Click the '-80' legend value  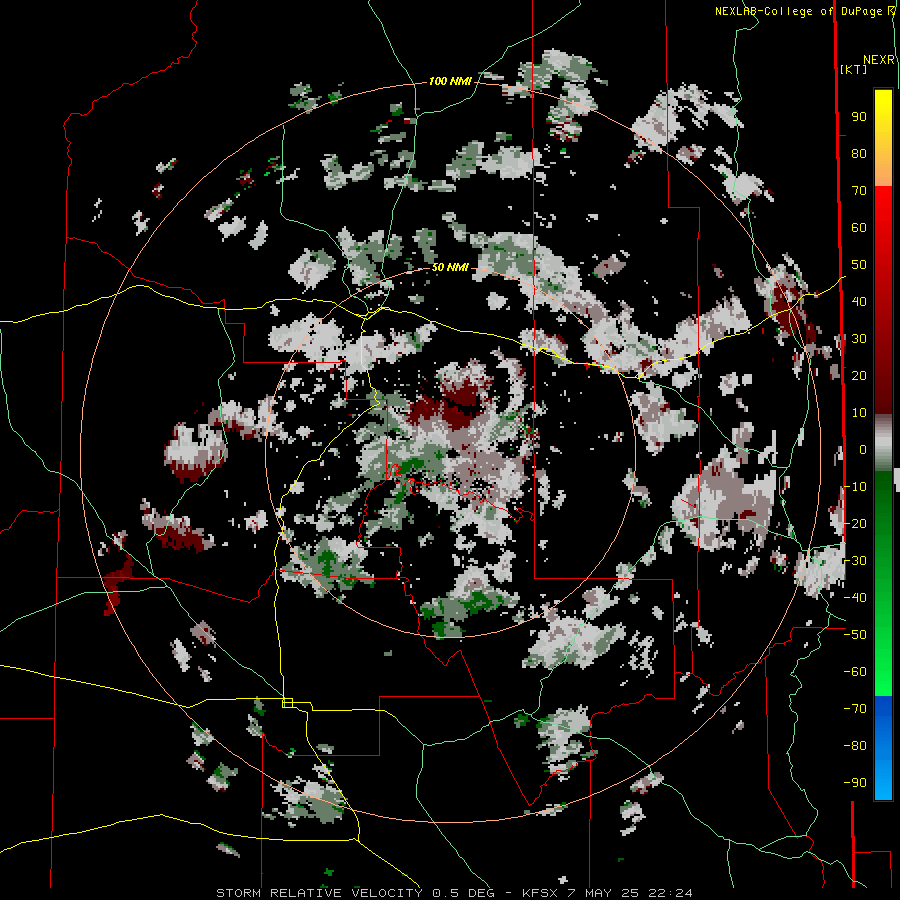coord(855,746)
